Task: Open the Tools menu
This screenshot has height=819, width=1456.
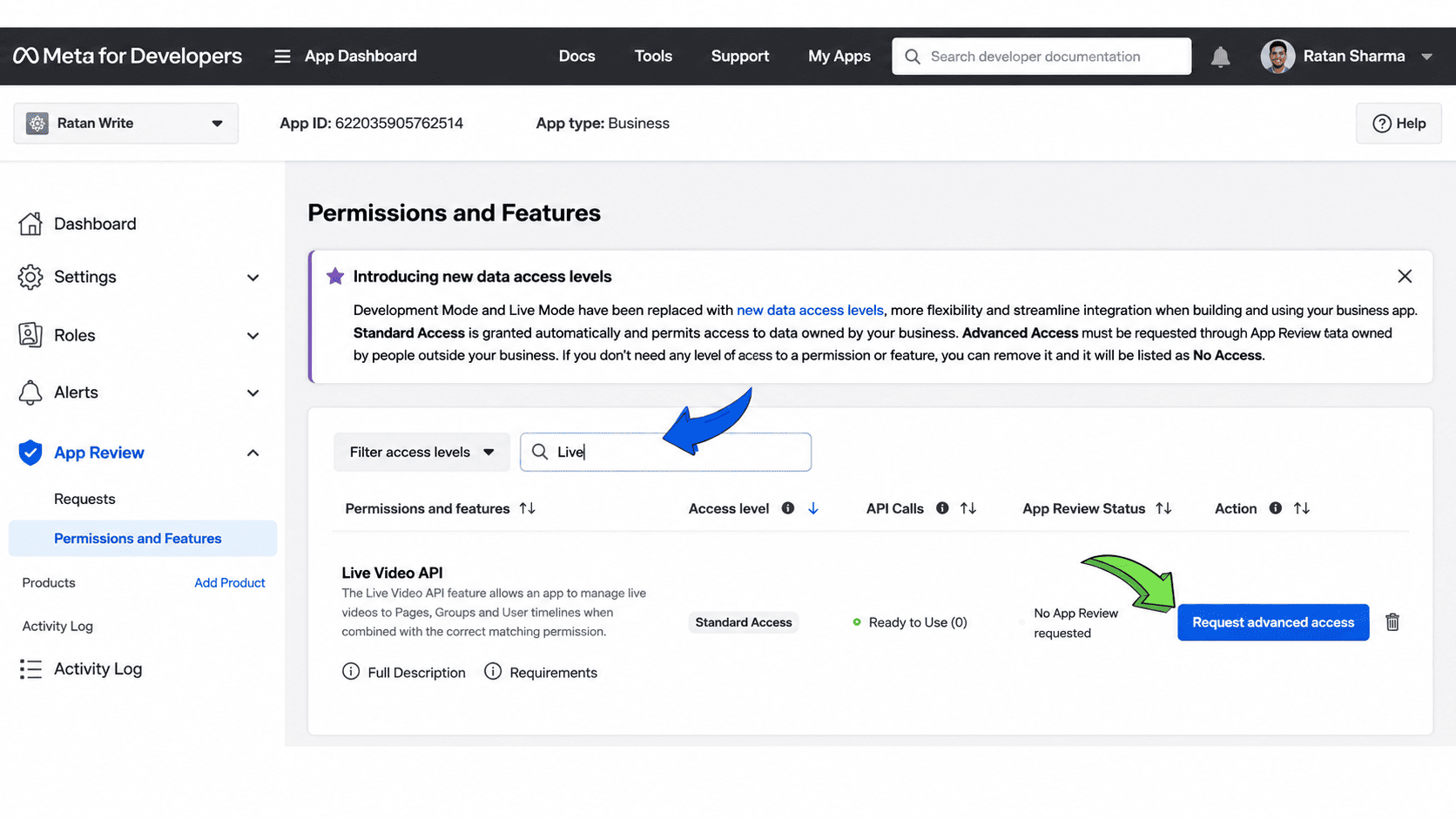Action: (653, 56)
